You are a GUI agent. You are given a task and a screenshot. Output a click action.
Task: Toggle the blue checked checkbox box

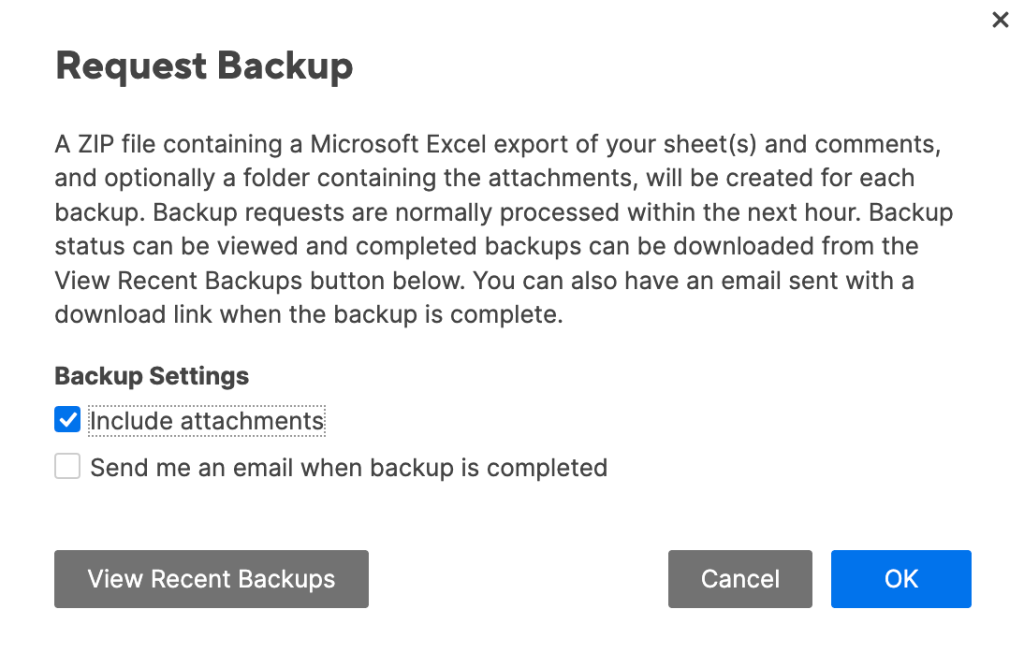coord(68,421)
